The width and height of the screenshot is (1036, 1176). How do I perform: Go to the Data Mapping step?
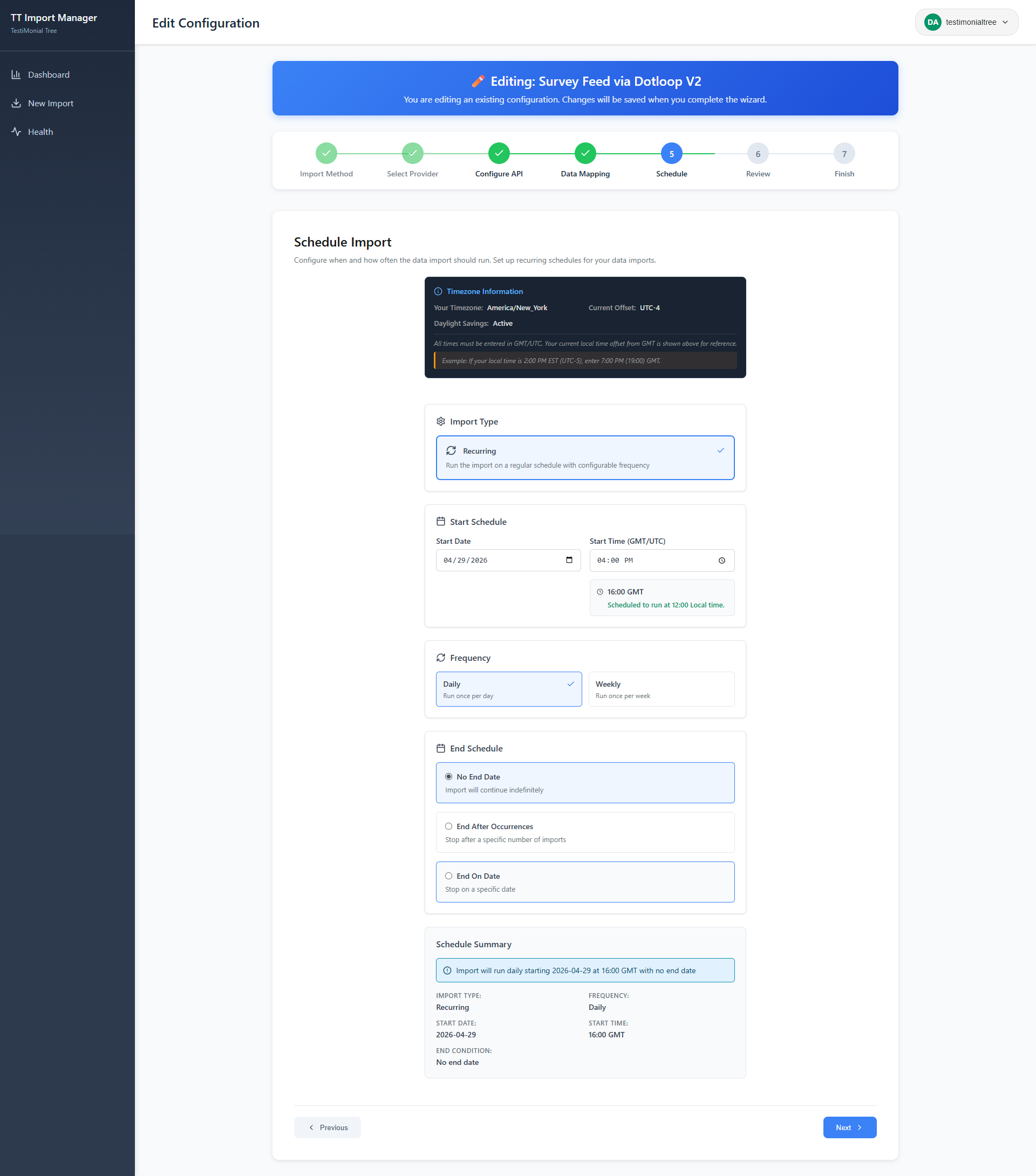(585, 154)
